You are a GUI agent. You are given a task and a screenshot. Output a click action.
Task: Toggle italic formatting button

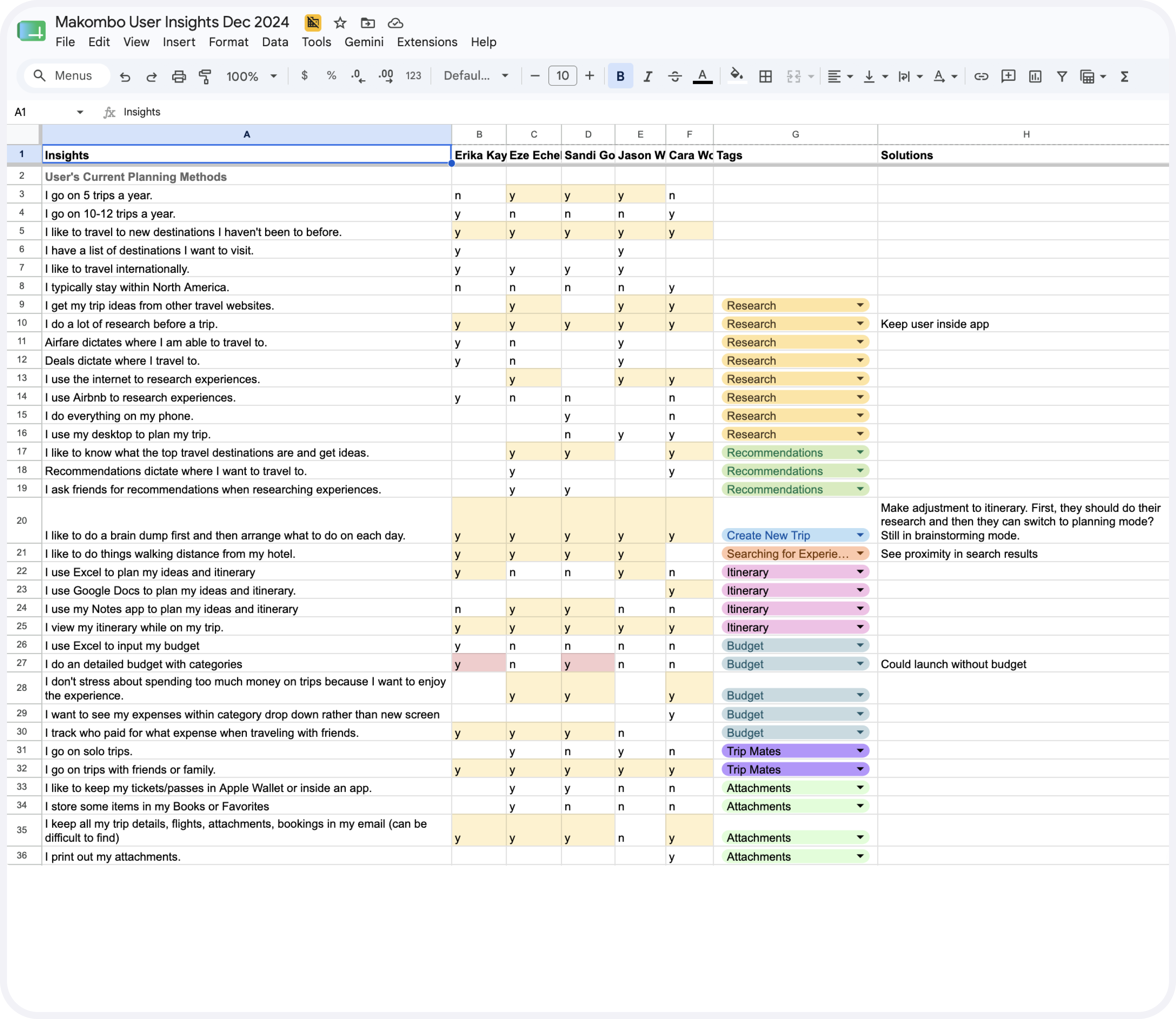point(647,76)
